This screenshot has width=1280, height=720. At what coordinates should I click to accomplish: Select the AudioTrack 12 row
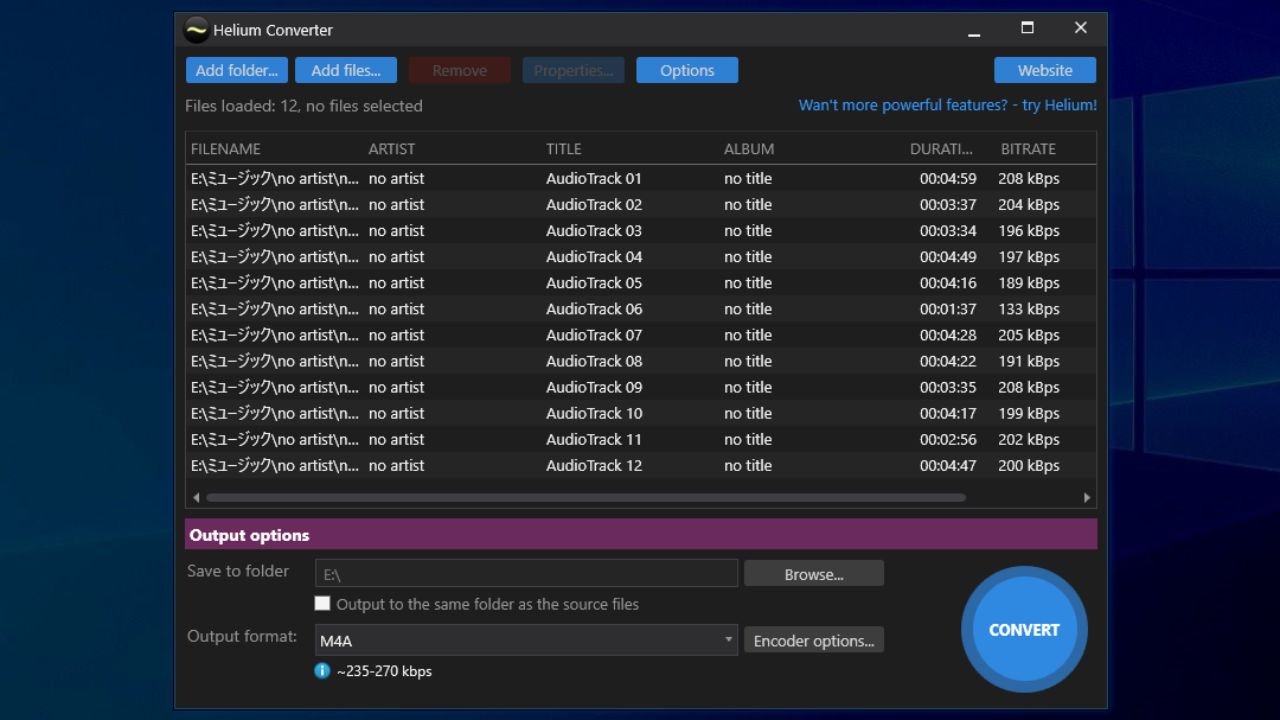pos(640,465)
